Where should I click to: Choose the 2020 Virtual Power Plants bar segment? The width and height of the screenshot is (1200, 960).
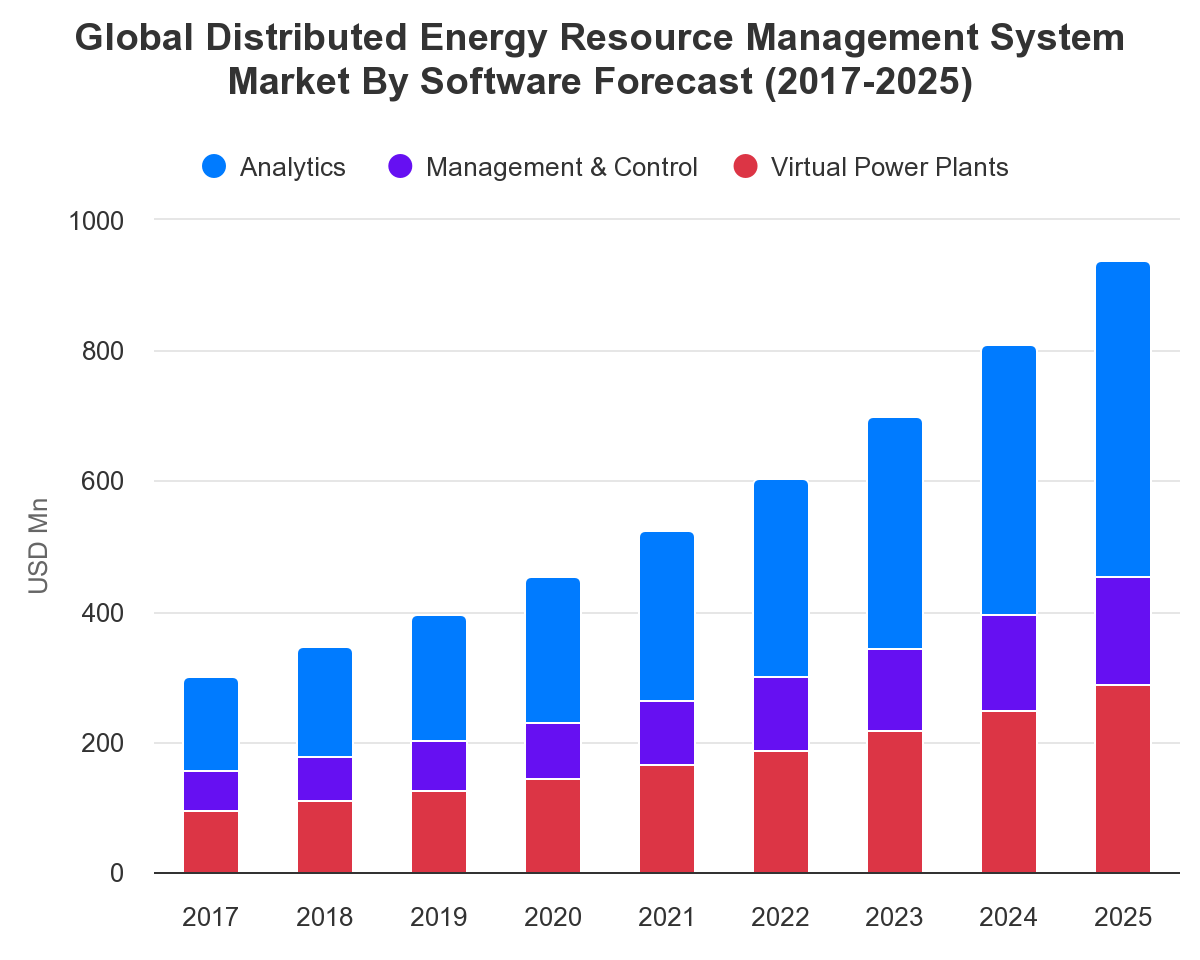click(553, 826)
